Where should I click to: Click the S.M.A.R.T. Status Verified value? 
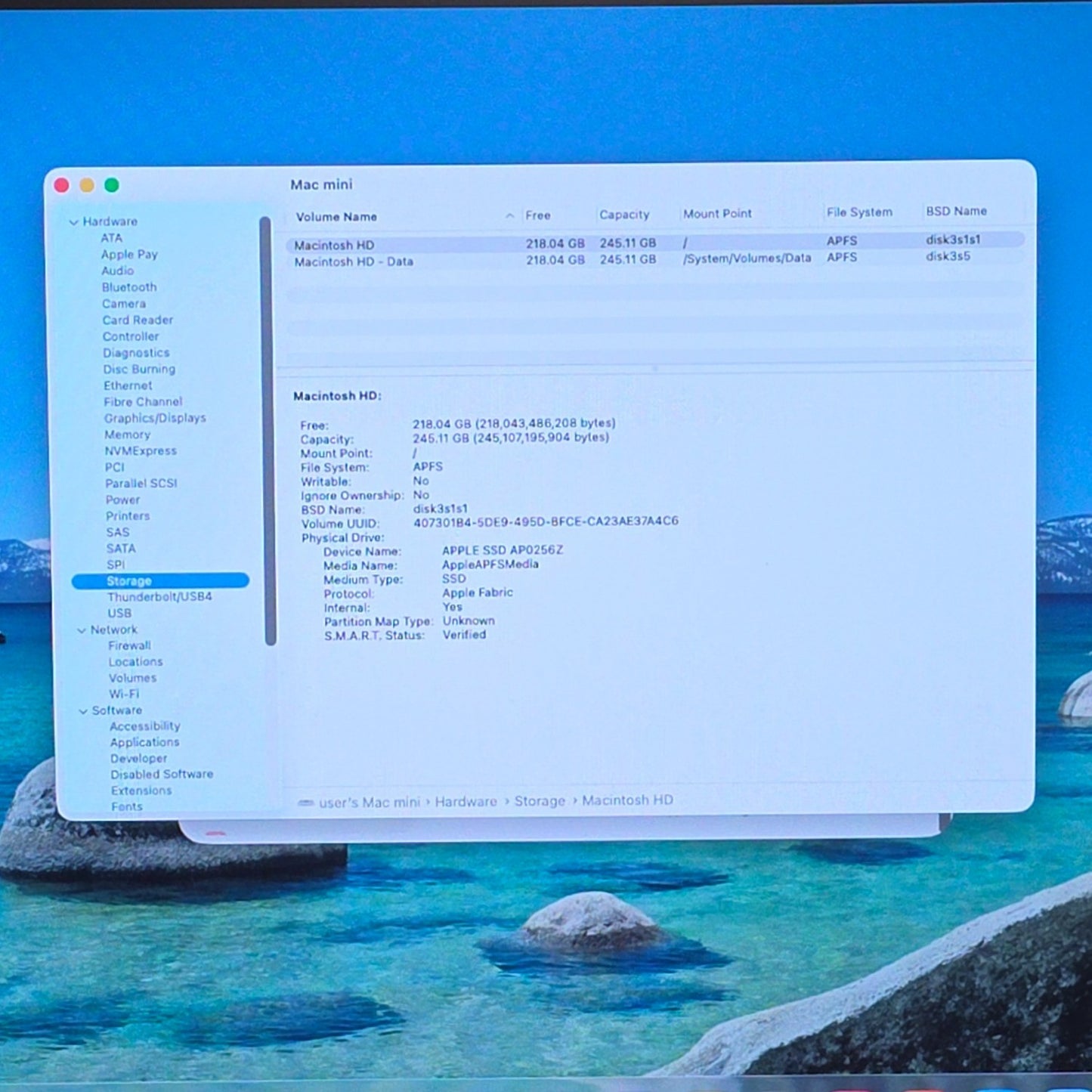[464, 635]
